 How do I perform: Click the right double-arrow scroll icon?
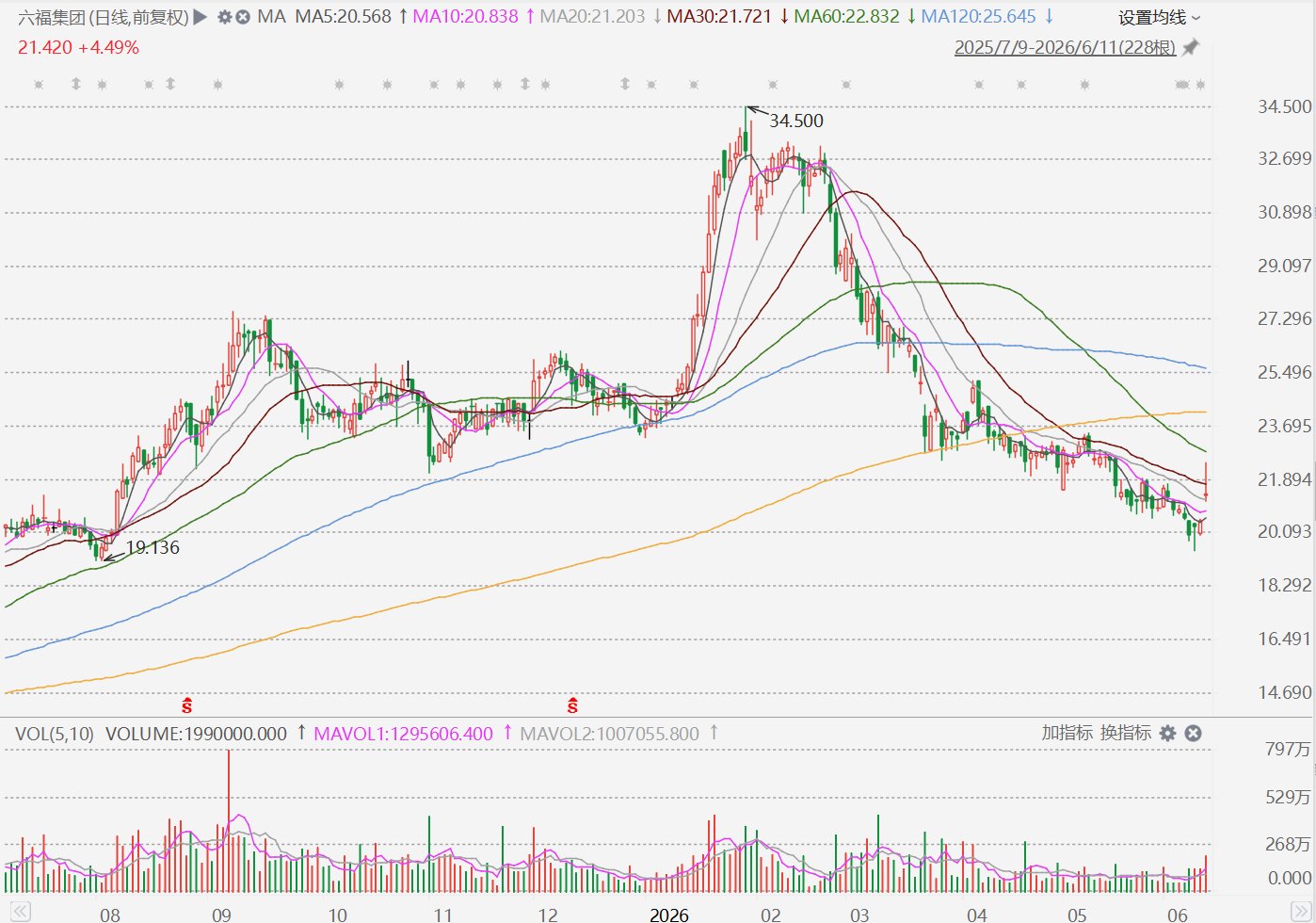click(1300, 912)
